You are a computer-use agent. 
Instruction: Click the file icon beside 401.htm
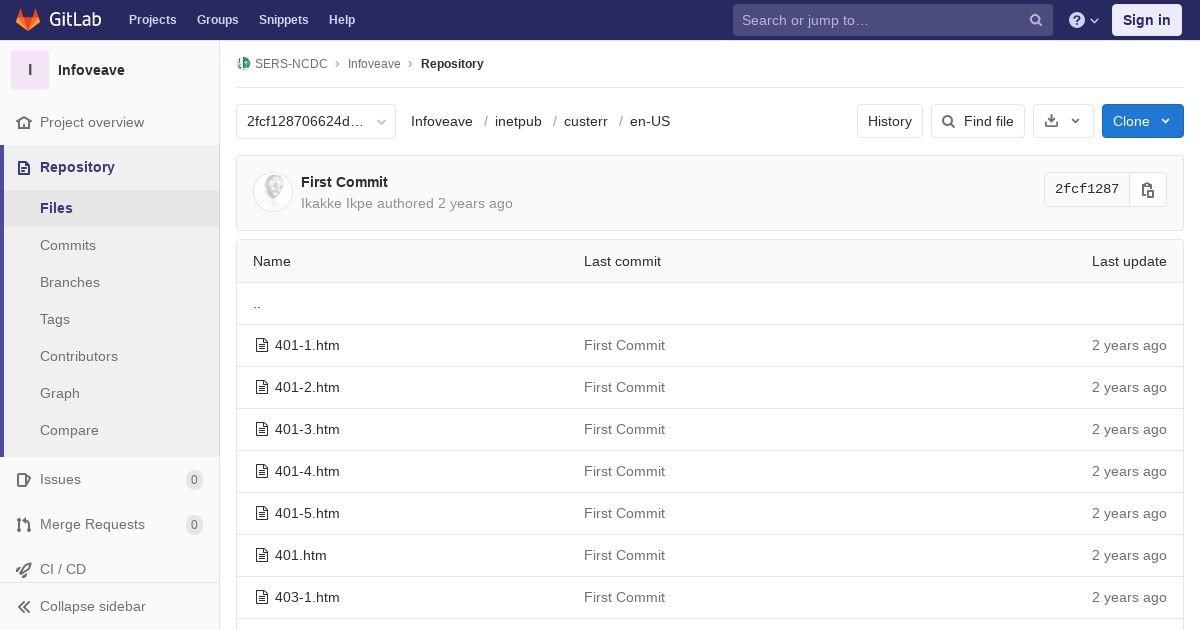point(262,556)
